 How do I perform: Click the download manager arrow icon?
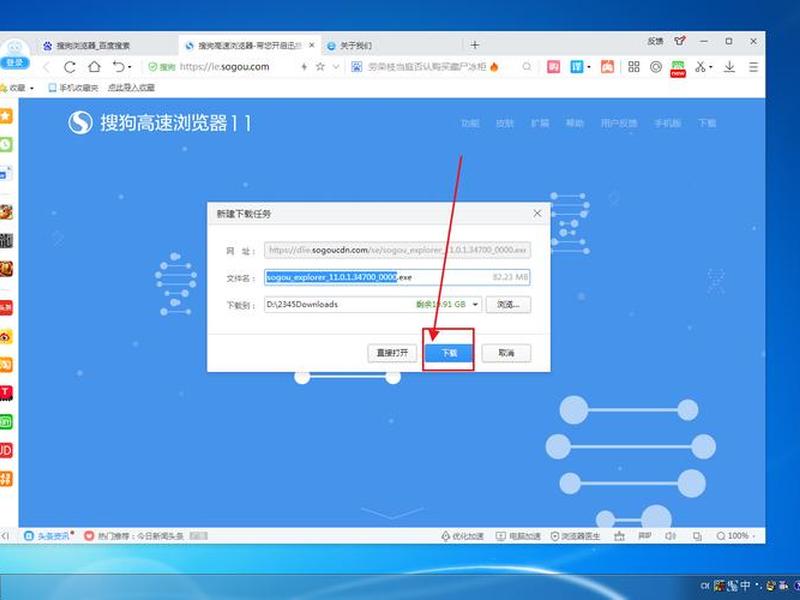click(x=730, y=67)
